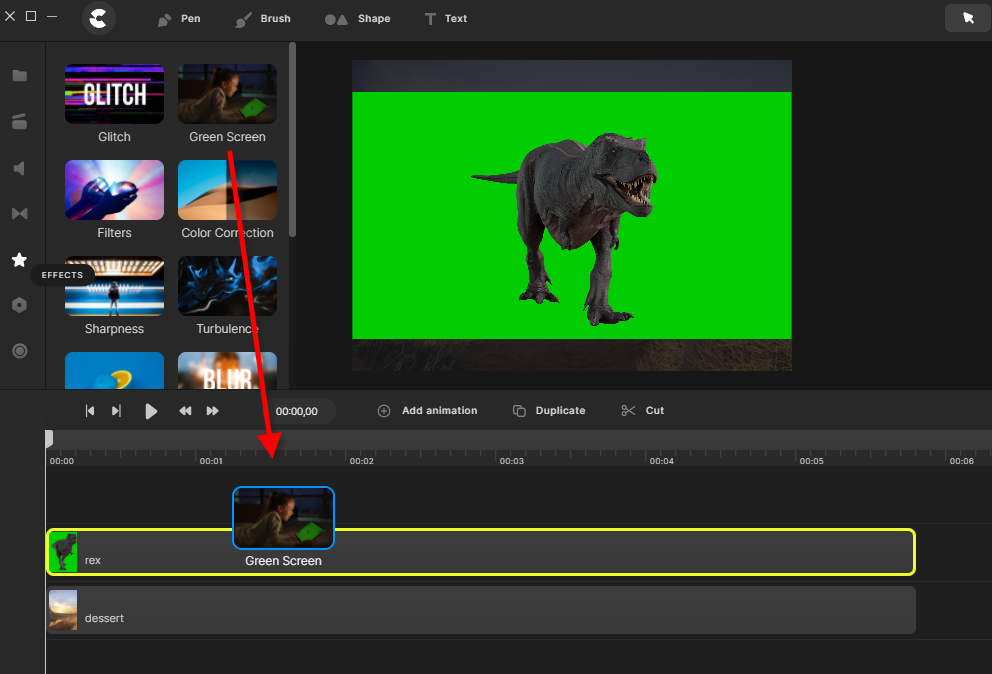Click the 00:05 mark on timeline ruler
The height and width of the screenshot is (674, 992).
811,461
